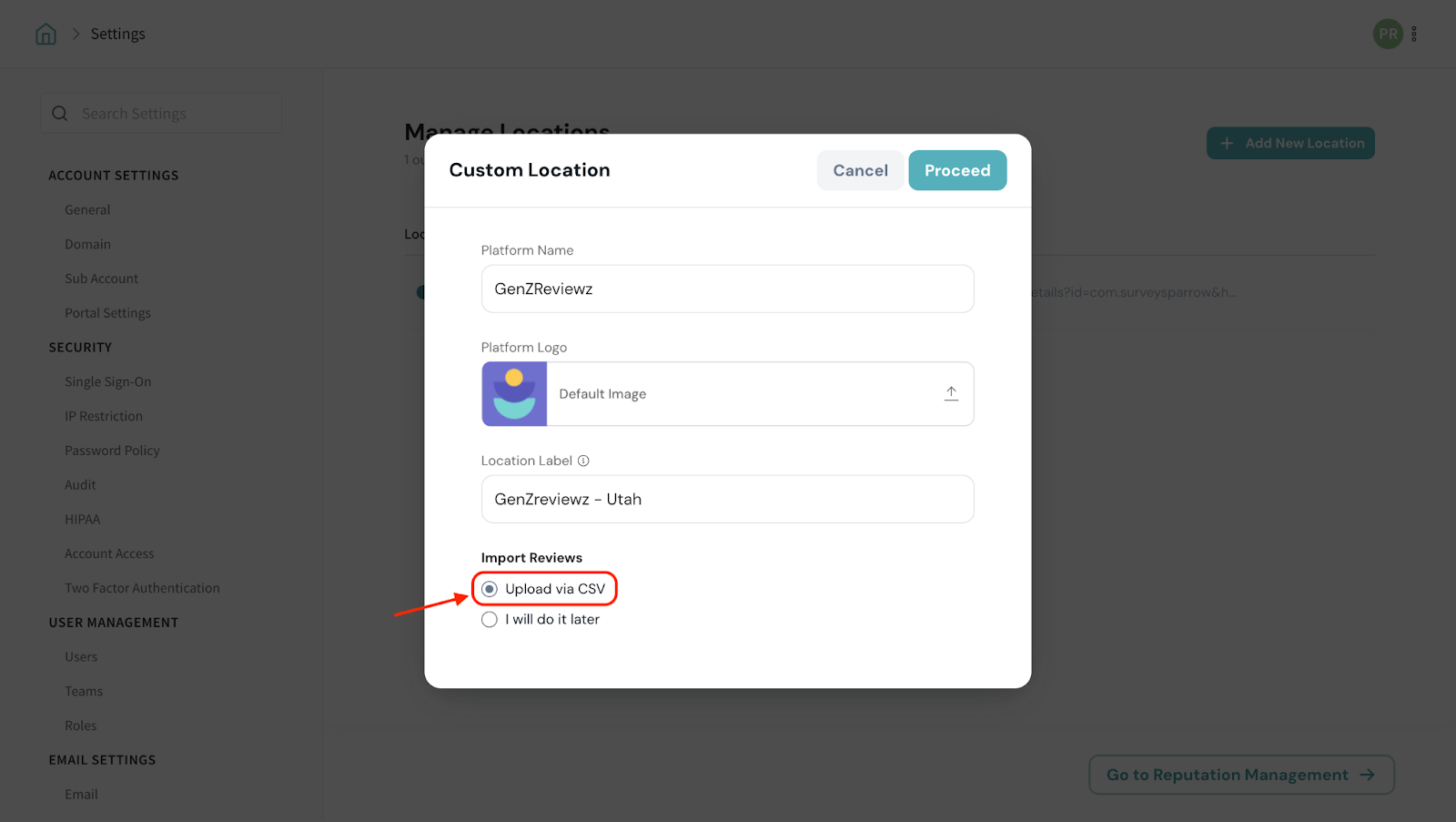Click the Add New Location button
The height and width of the screenshot is (822, 1456).
click(1290, 143)
